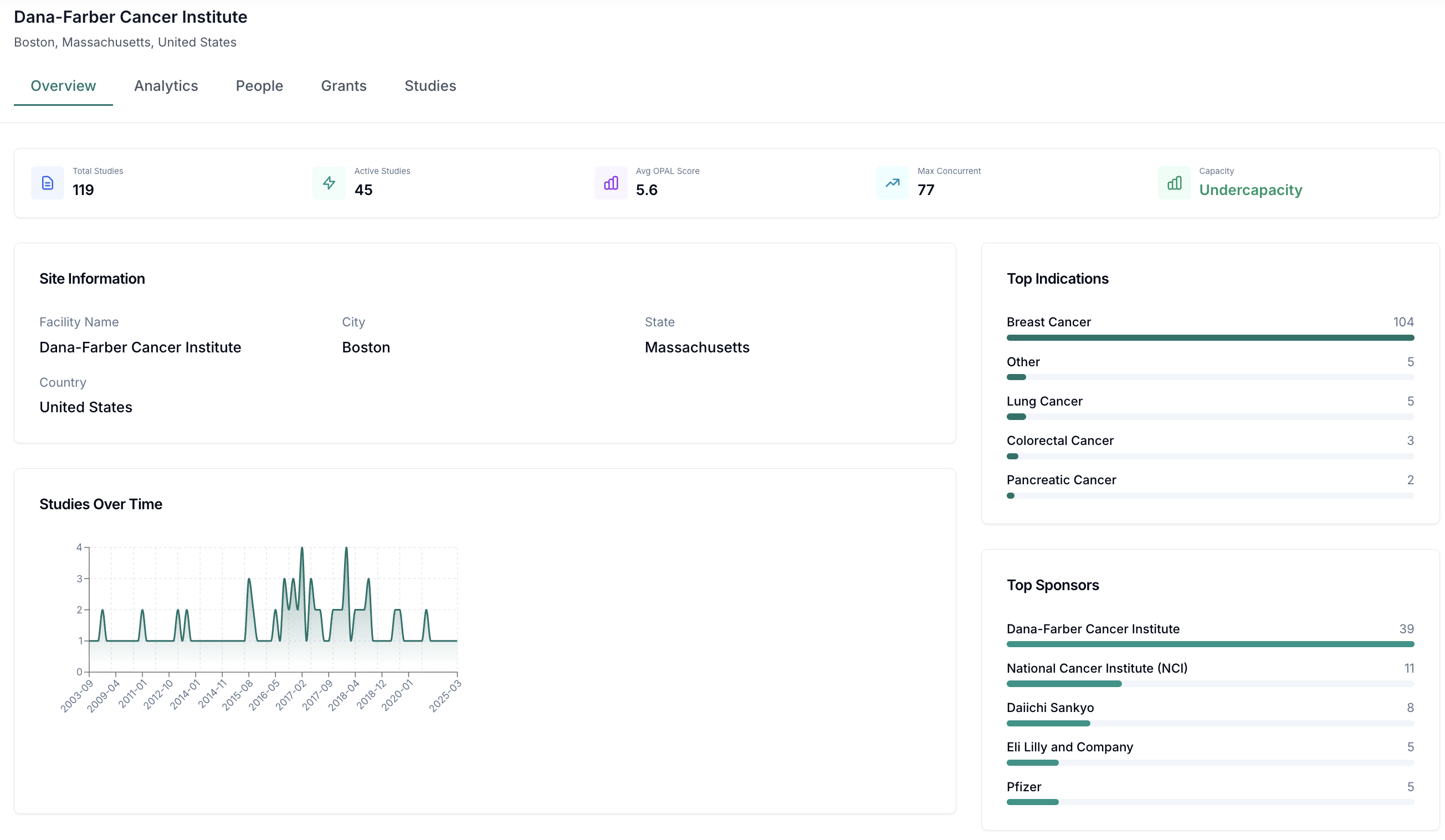Click the Capacity bar chart icon
The height and width of the screenshot is (840, 1445).
click(1175, 183)
